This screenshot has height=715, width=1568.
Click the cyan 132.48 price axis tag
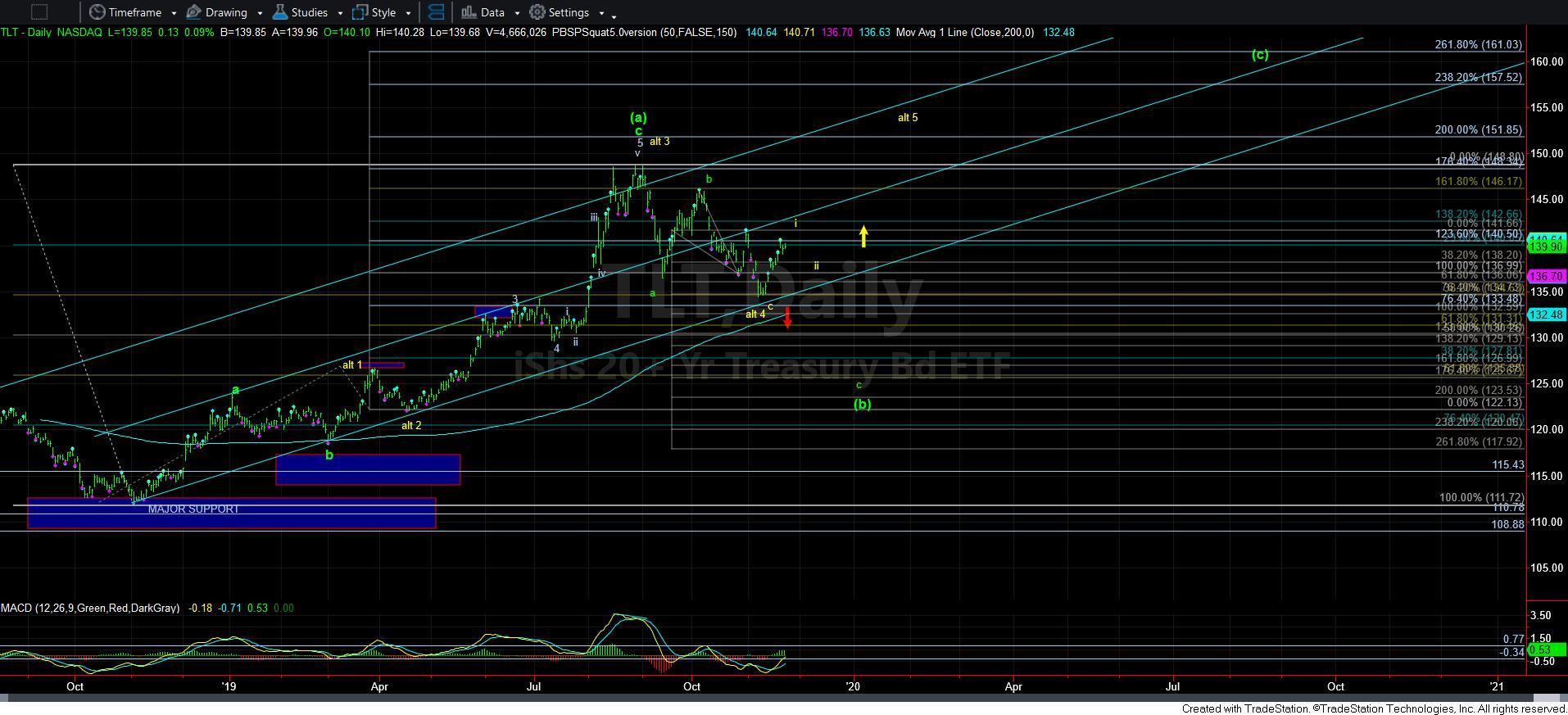1548,315
